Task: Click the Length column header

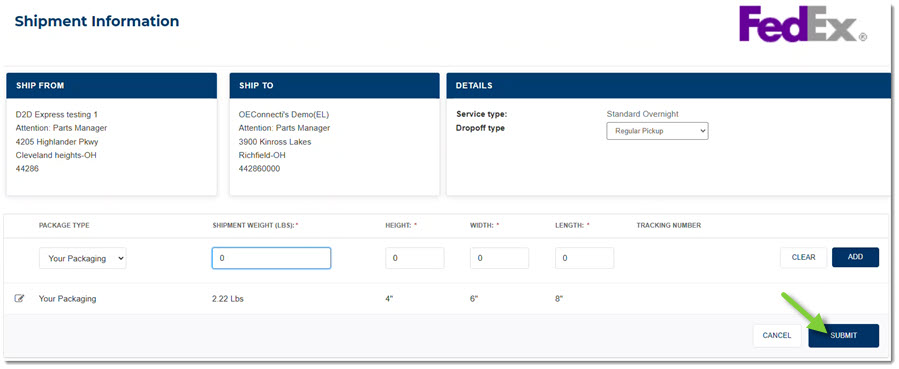Action: pyautogui.click(x=572, y=226)
